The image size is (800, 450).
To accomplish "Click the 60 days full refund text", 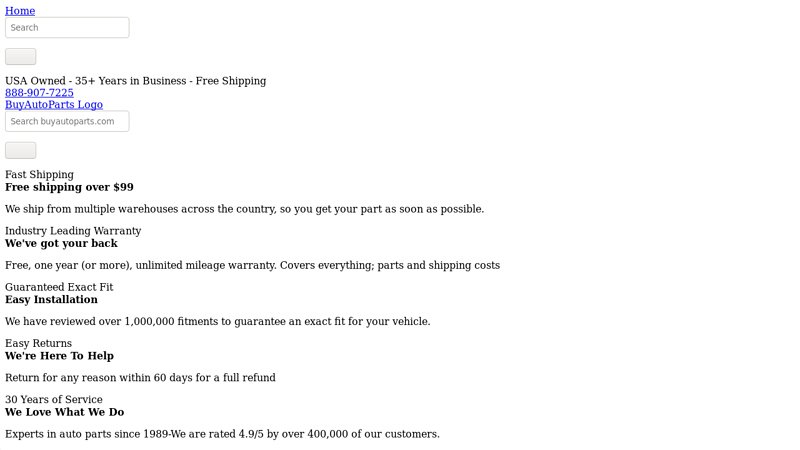I will pyautogui.click(x=140, y=378).
